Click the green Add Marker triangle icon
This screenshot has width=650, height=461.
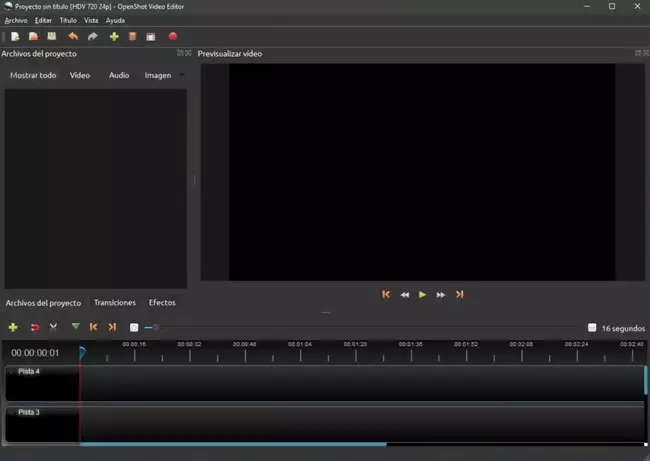[x=75, y=327]
